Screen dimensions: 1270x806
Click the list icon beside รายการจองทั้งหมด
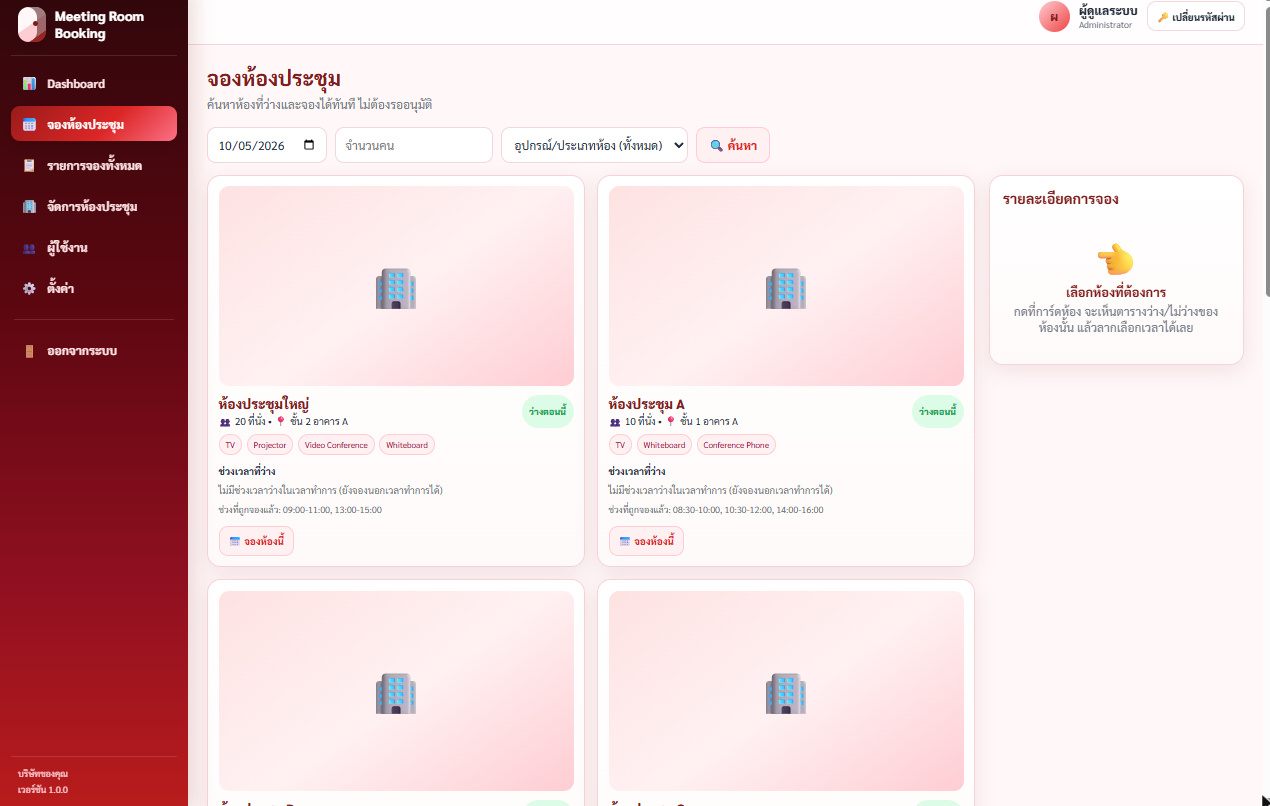pos(29,166)
